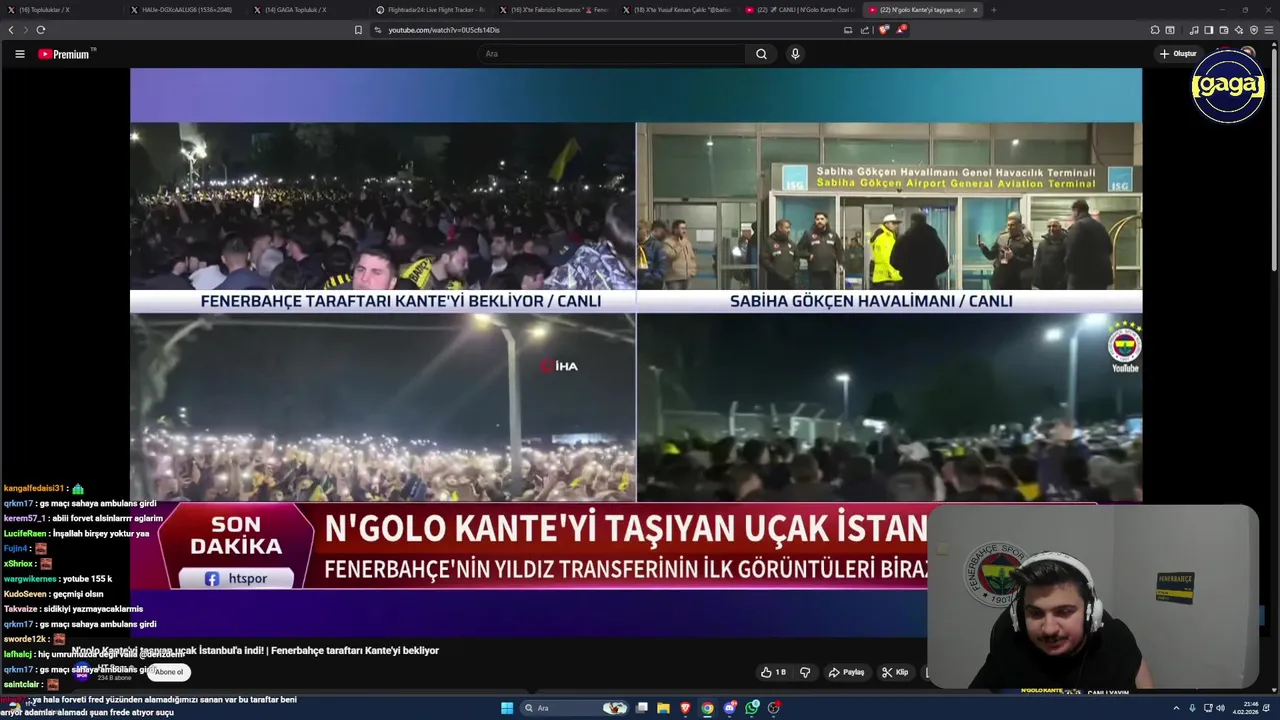The width and height of the screenshot is (1280, 720).
Task: Click the youtube.com address bar URL
Action: click(444, 30)
